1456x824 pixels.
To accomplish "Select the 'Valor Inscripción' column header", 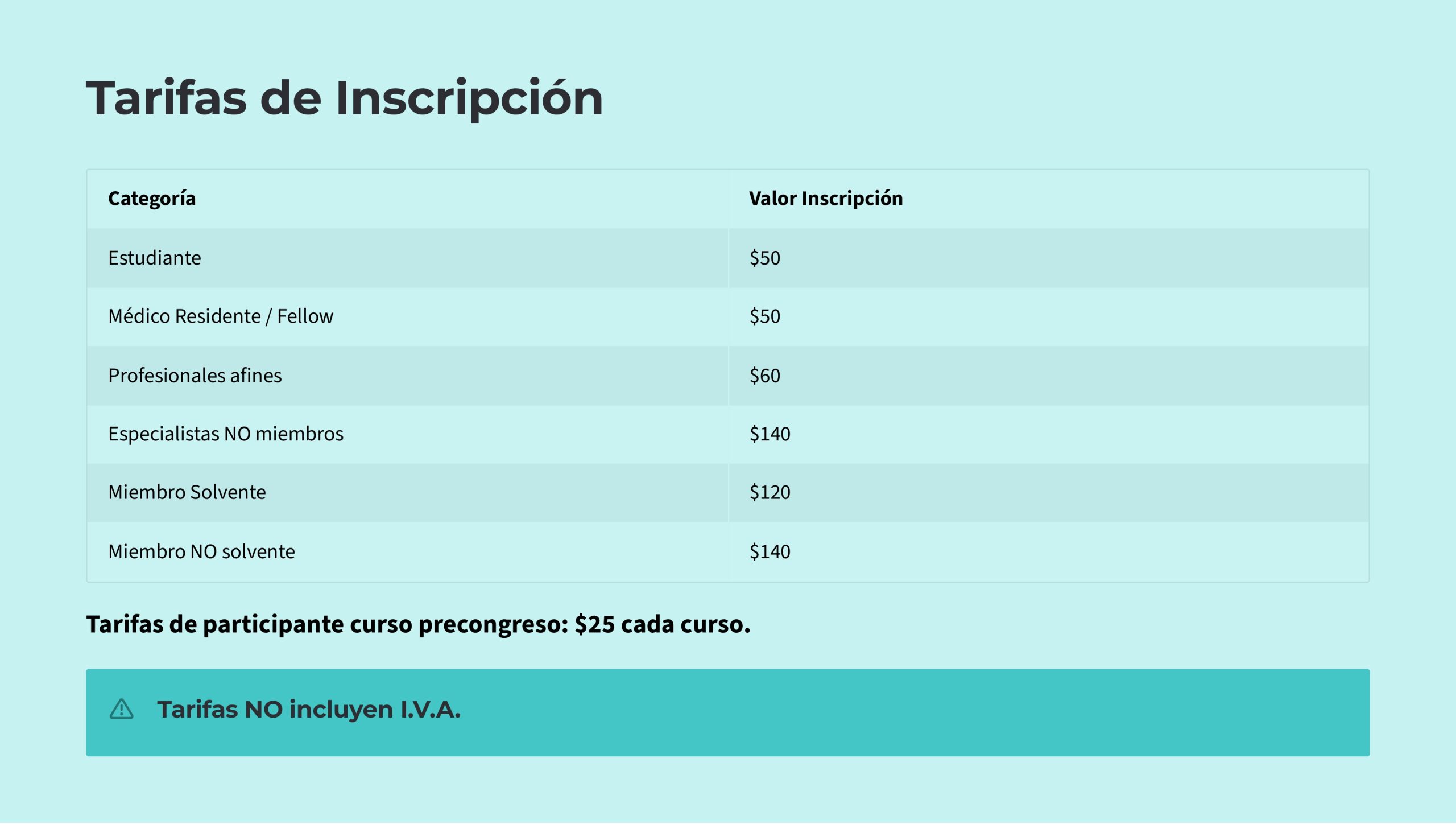I will [825, 199].
